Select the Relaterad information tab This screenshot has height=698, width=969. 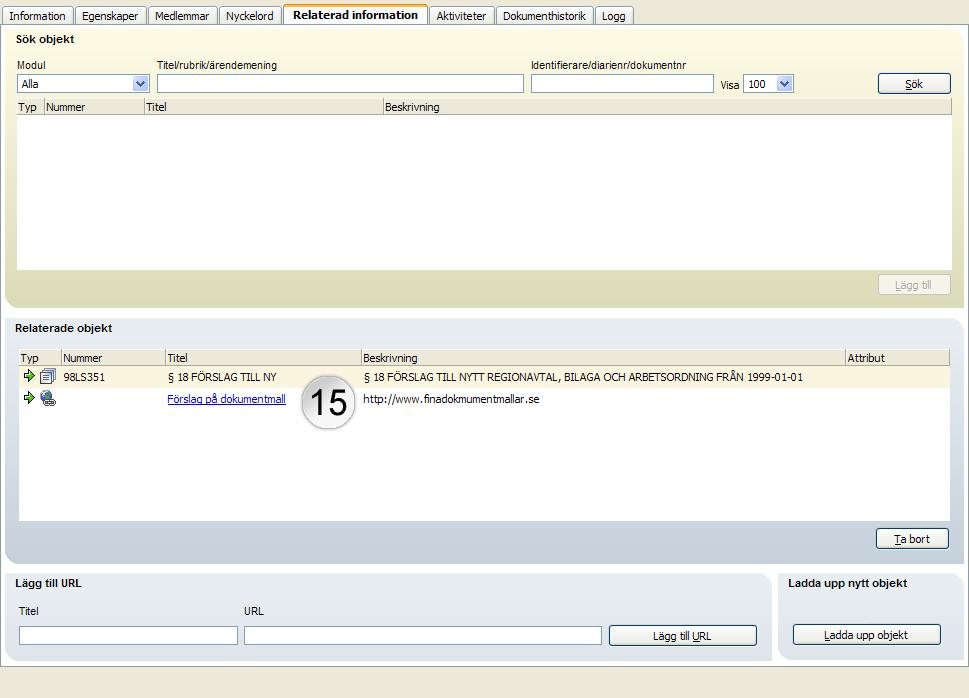point(355,15)
